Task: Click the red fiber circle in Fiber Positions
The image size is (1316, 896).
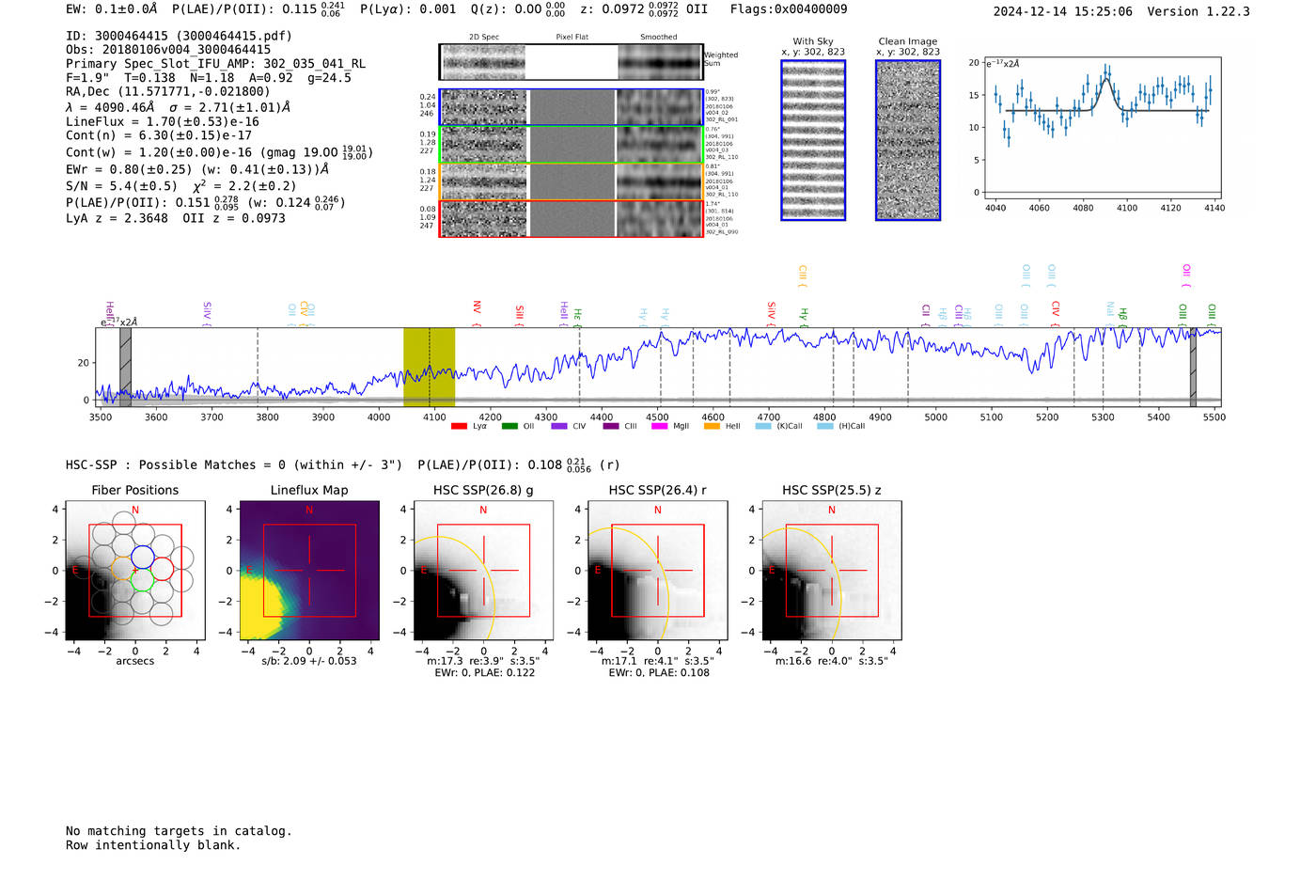Action: click(163, 569)
